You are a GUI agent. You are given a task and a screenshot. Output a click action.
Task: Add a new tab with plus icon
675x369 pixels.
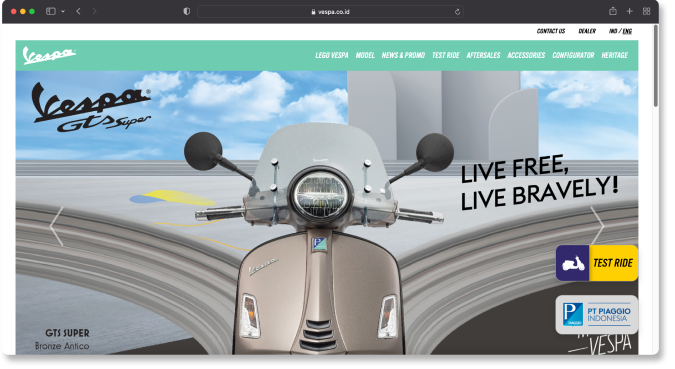click(x=629, y=12)
